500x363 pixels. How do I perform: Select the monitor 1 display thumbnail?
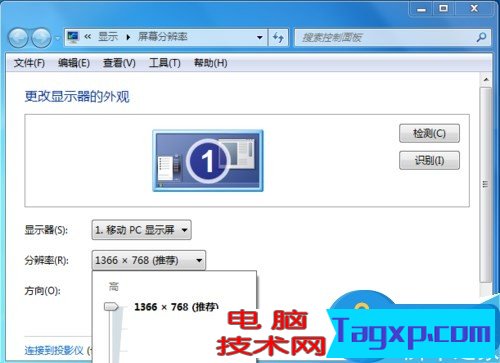click(x=208, y=161)
